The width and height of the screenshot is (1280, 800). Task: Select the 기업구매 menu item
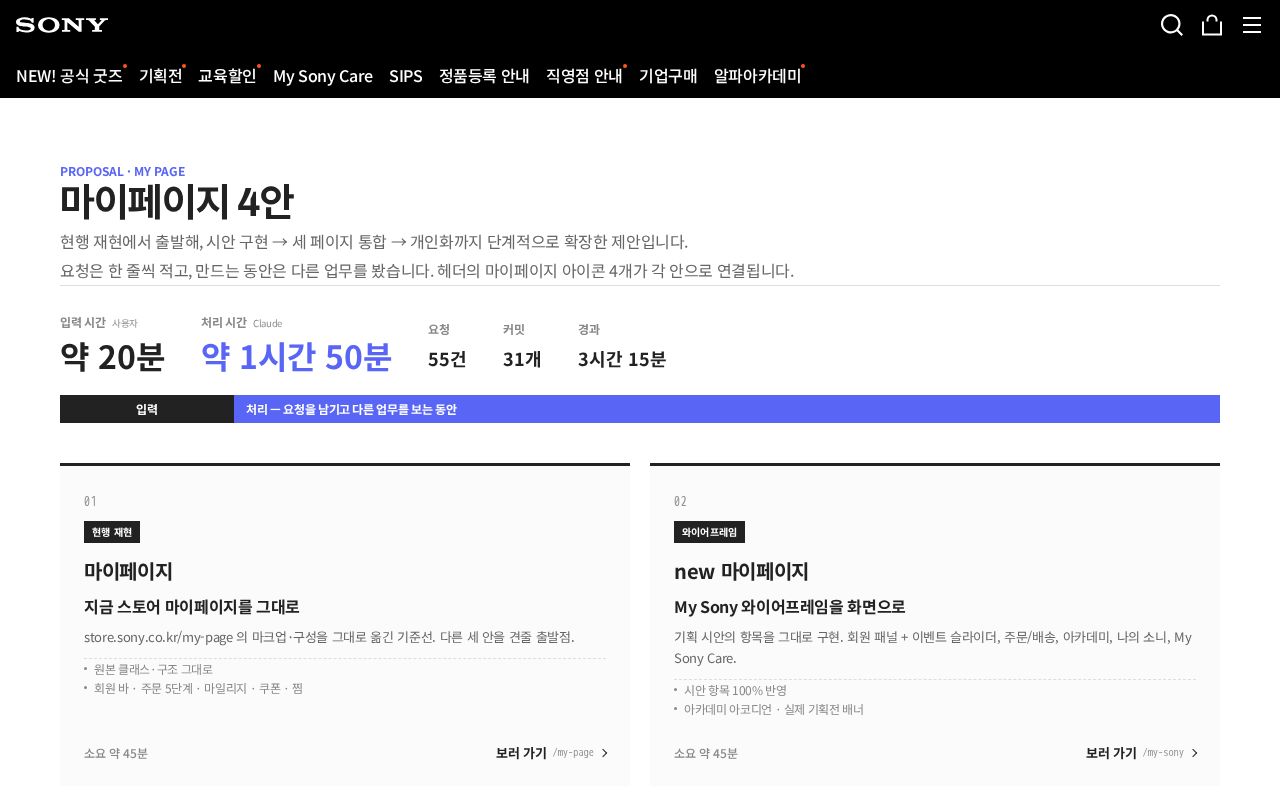[x=668, y=75]
